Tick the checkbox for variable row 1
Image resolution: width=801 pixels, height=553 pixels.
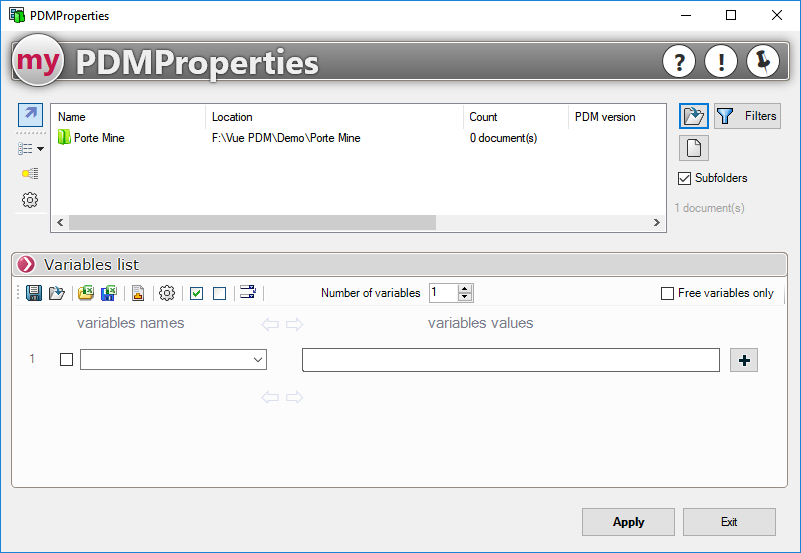[67, 360]
